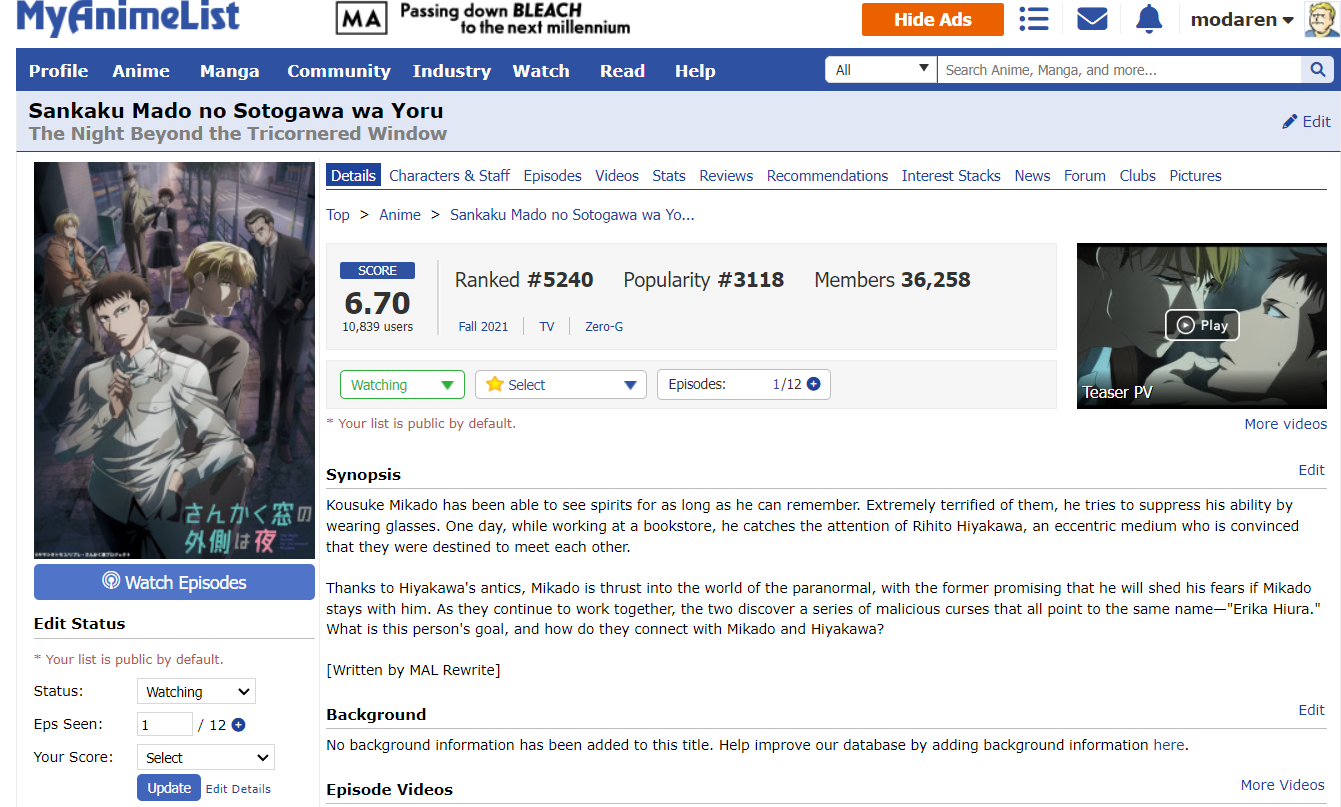Open sidebar Your Score Select dropdown
This screenshot has height=807, width=1341.
[x=205, y=757]
